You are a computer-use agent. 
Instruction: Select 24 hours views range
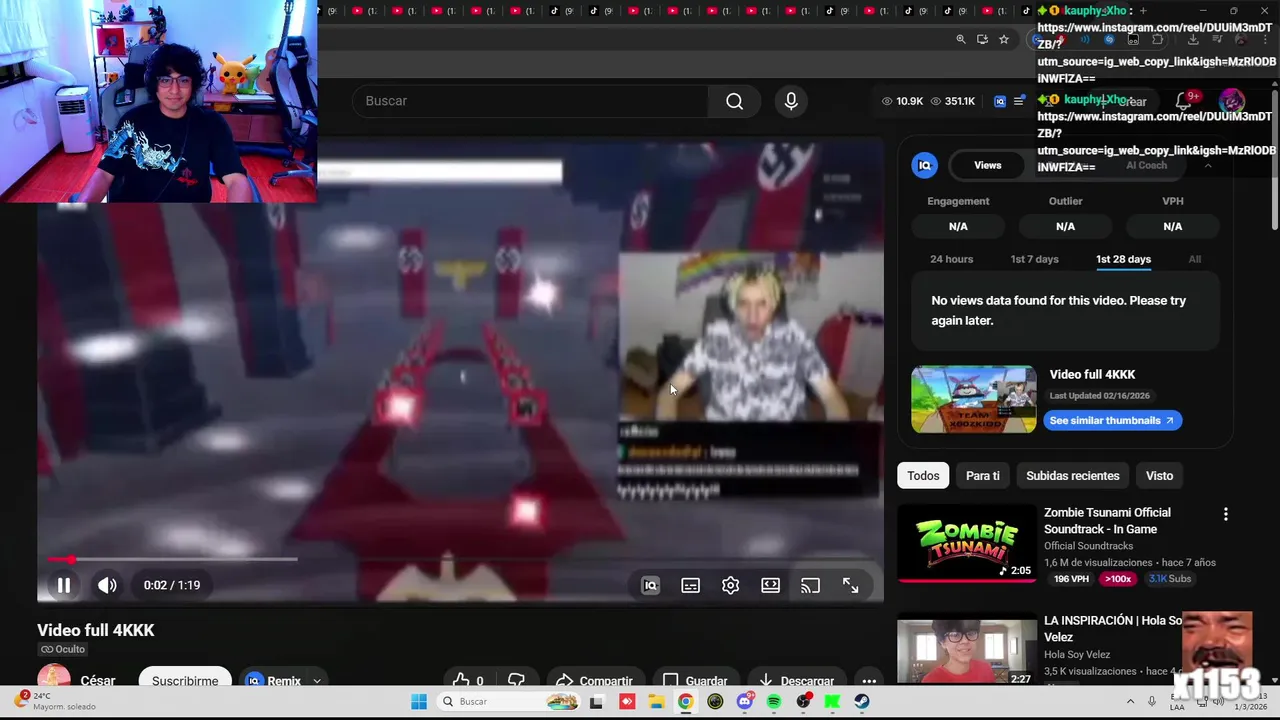tap(951, 259)
